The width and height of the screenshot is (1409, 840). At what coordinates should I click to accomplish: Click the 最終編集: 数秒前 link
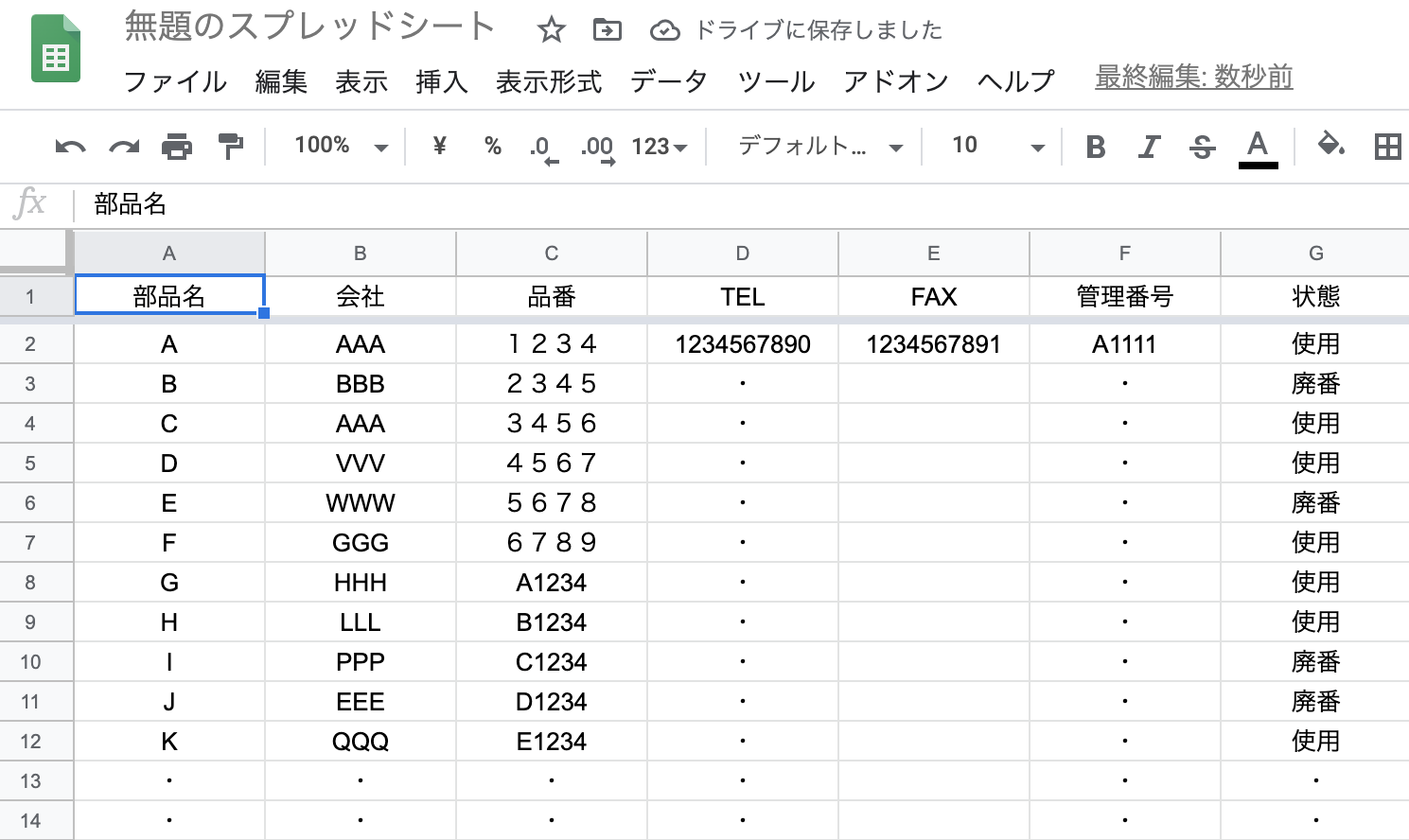point(1193,78)
